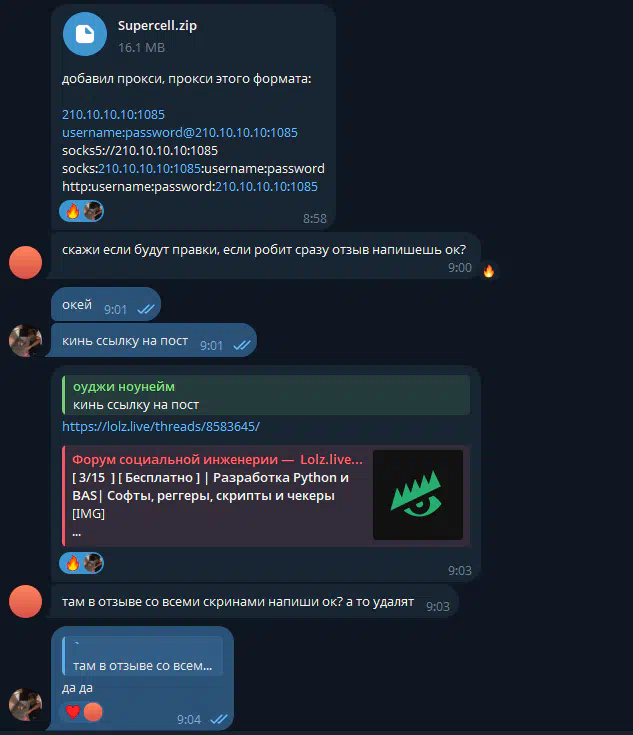Open the lolz.live/threads/8583645 link
This screenshot has height=735, width=633.
tap(161, 427)
